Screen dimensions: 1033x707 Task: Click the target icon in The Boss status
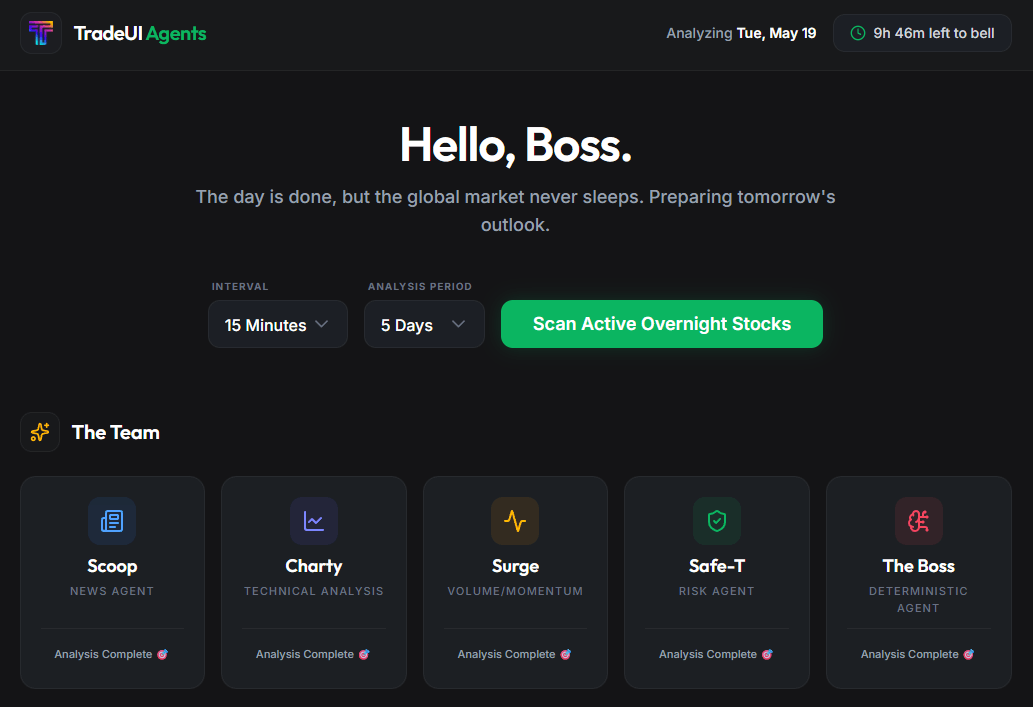968,654
